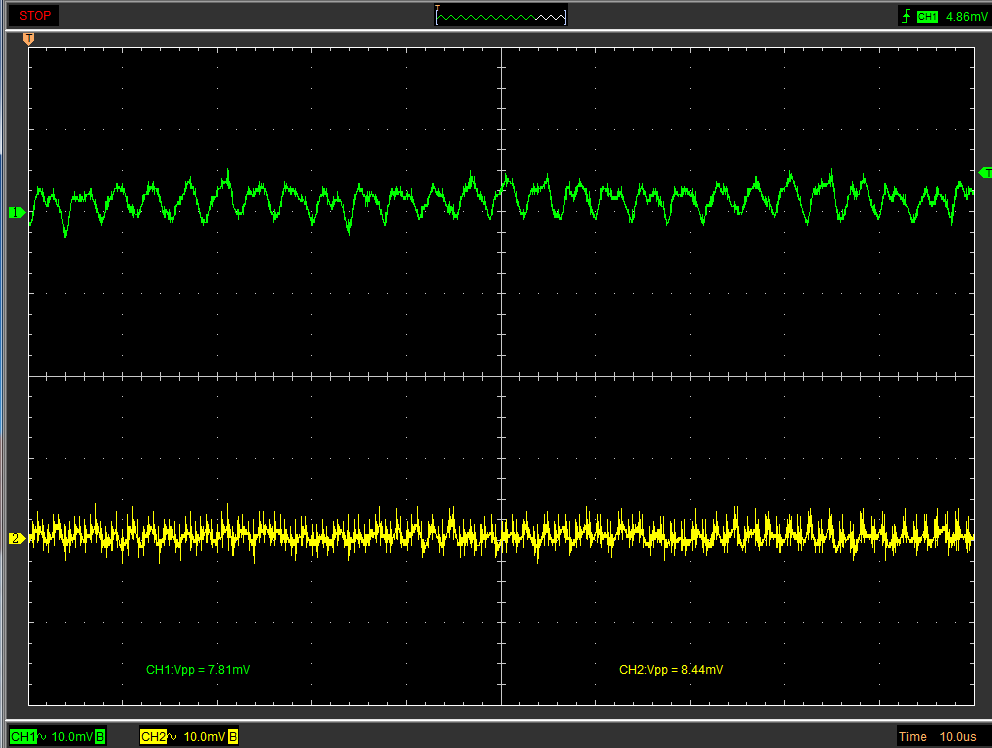
Task: Click the 10.0us timebase value
Action: pyautogui.click(x=958, y=737)
